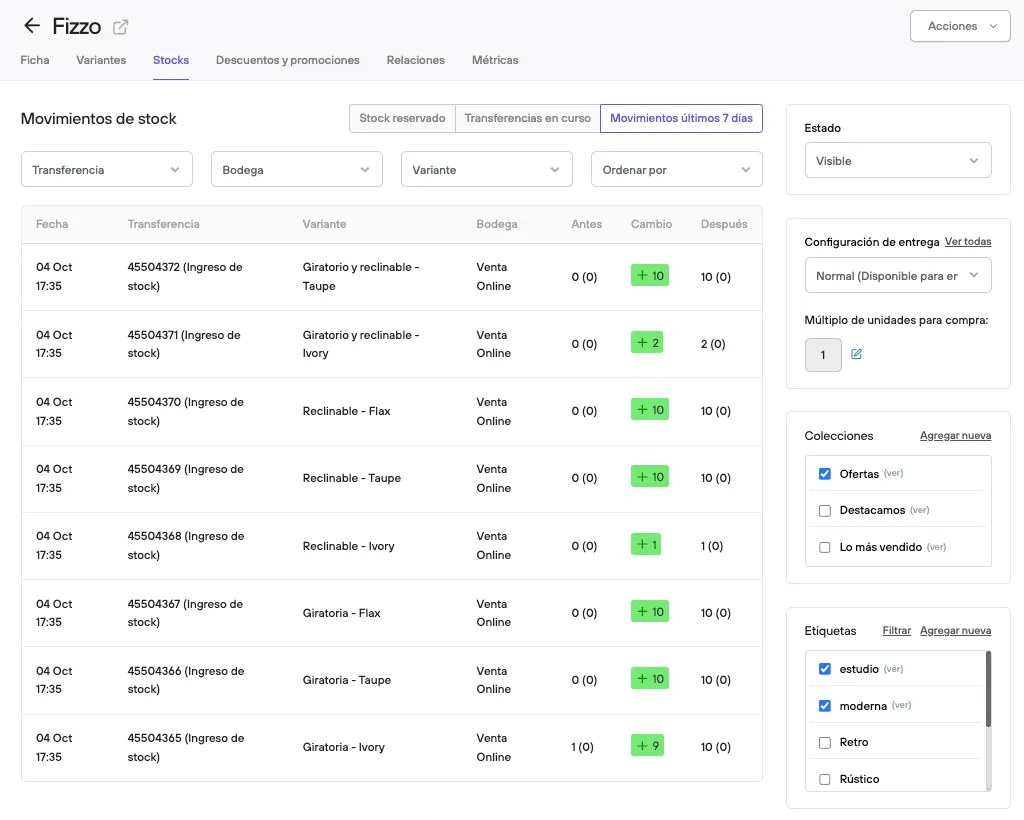Image resolution: width=1024 pixels, height=820 pixels.
Task: Click Agregar nueva in Colecciones
Action: (955, 435)
